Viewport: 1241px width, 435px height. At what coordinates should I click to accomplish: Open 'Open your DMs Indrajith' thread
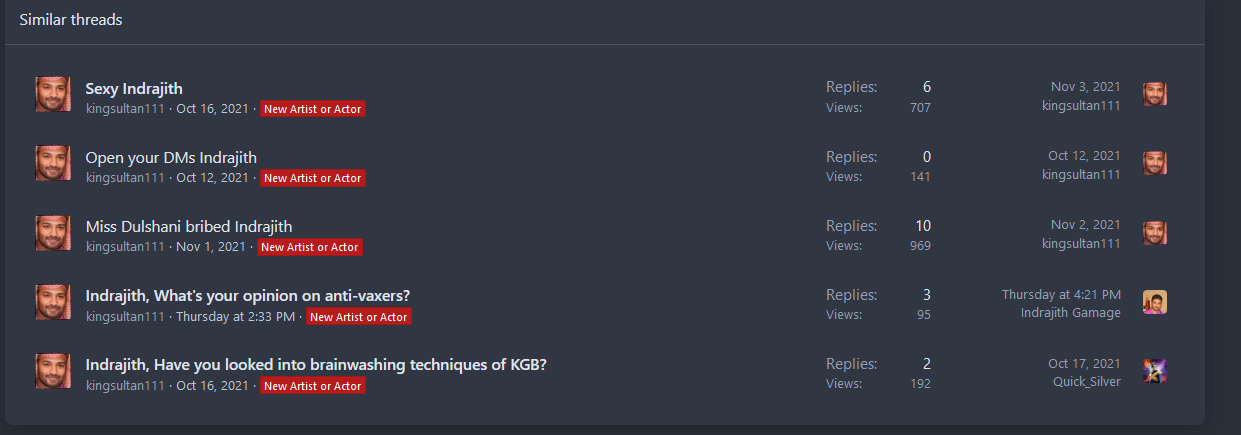171,157
